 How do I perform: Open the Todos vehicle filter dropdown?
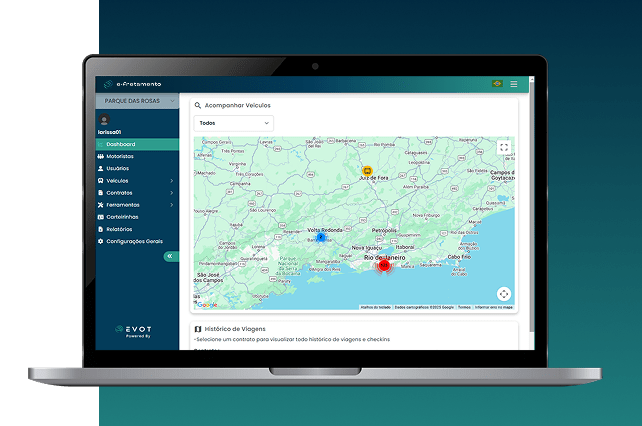233,123
